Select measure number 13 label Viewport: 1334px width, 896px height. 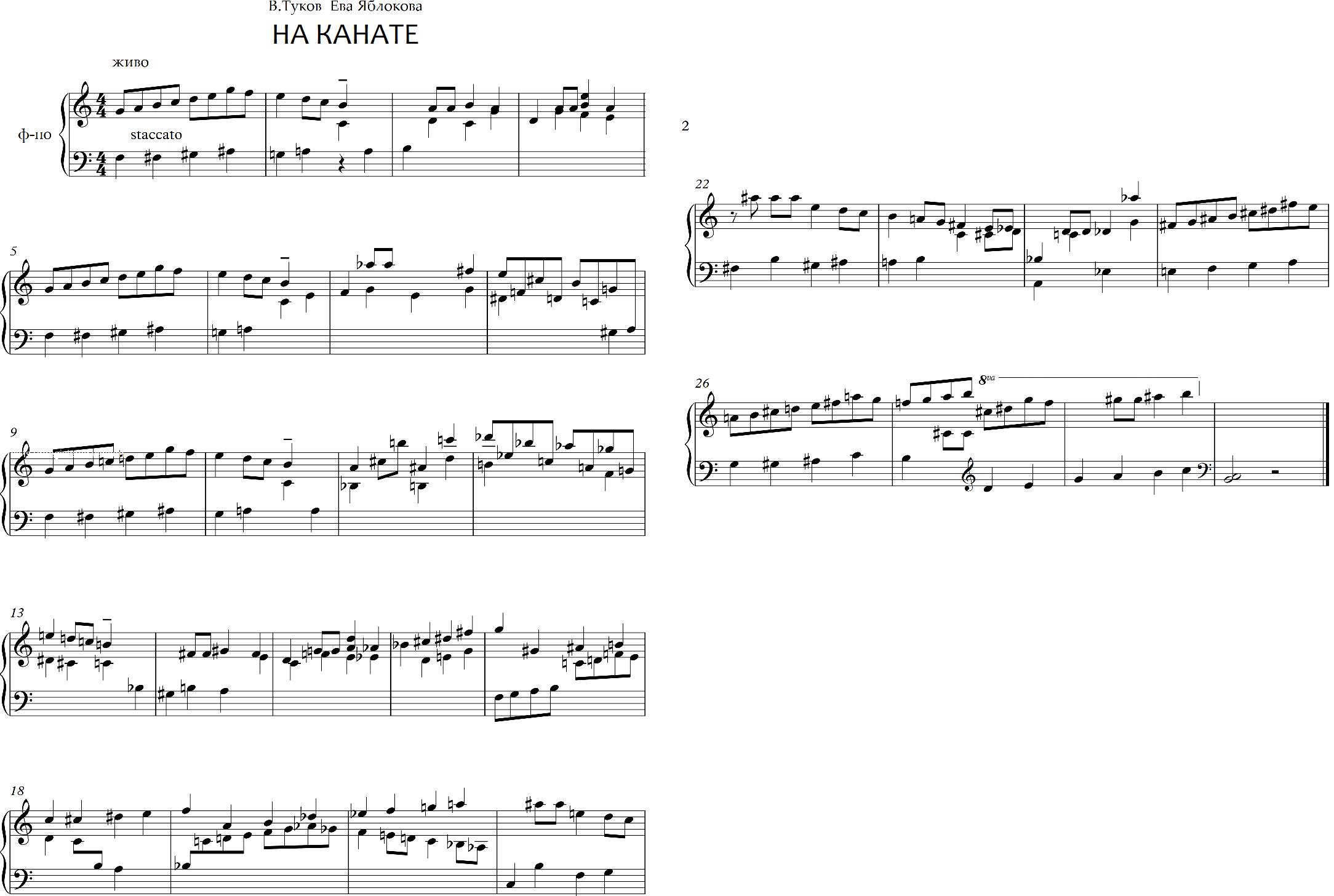pos(17,612)
